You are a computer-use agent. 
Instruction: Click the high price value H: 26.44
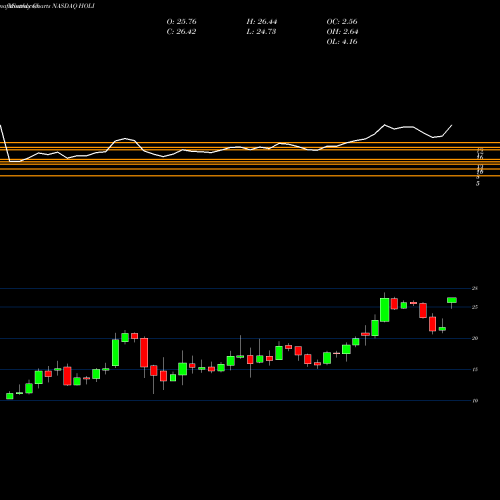262,22
